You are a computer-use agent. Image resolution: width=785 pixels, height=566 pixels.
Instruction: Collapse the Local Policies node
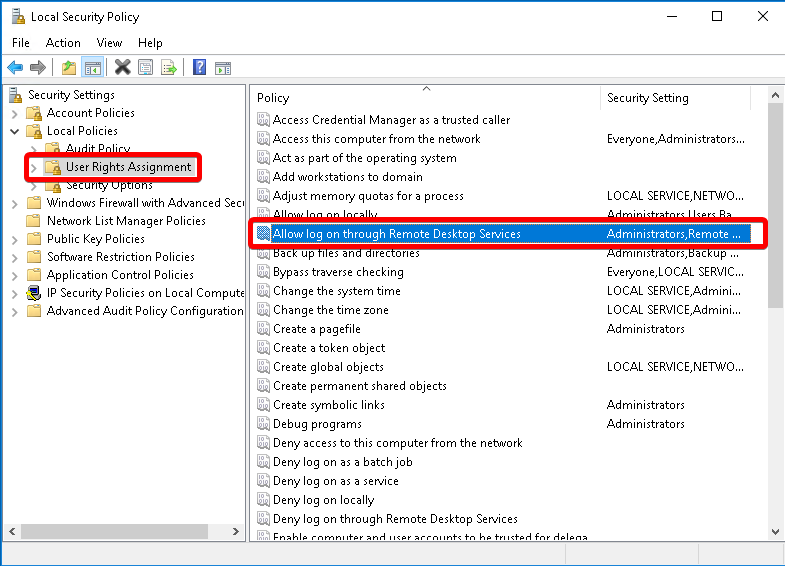click(15, 131)
